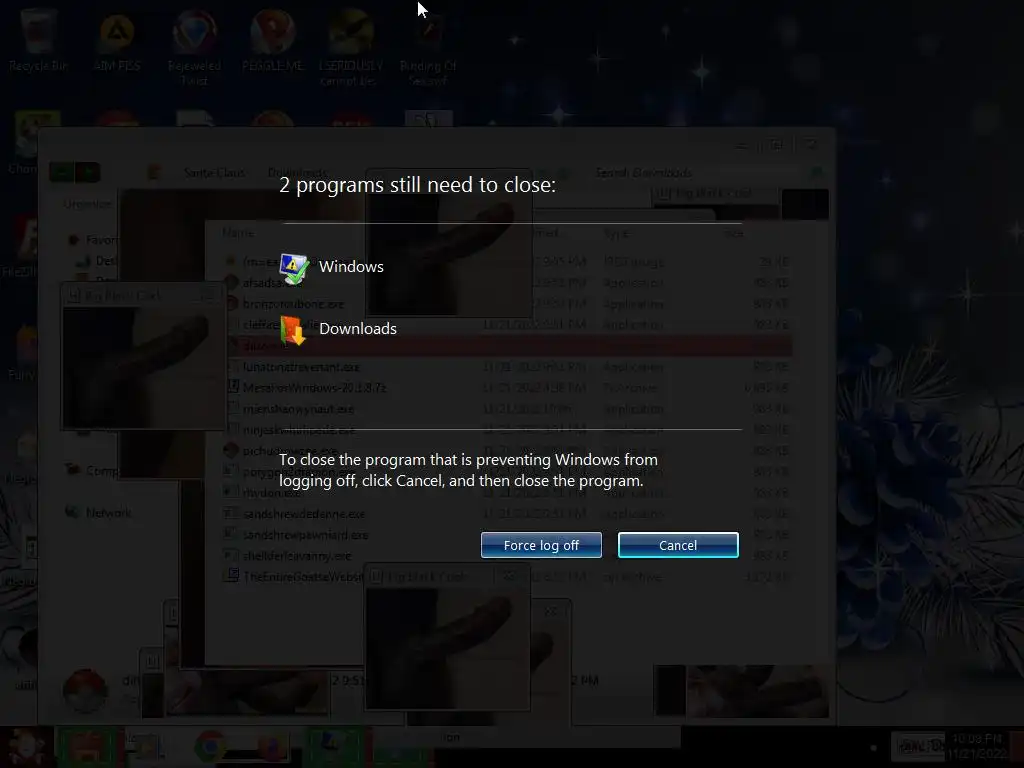The height and width of the screenshot is (768, 1024).
Task: Click Favorites in Downloads navigation pane
Action: click(102, 240)
